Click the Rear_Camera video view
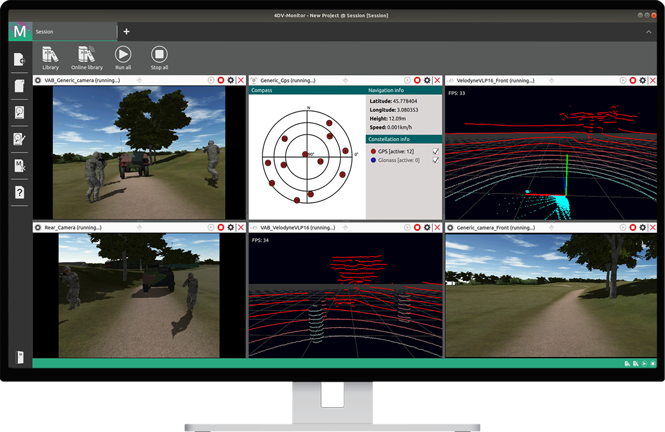The width and height of the screenshot is (665, 432). pos(138,295)
